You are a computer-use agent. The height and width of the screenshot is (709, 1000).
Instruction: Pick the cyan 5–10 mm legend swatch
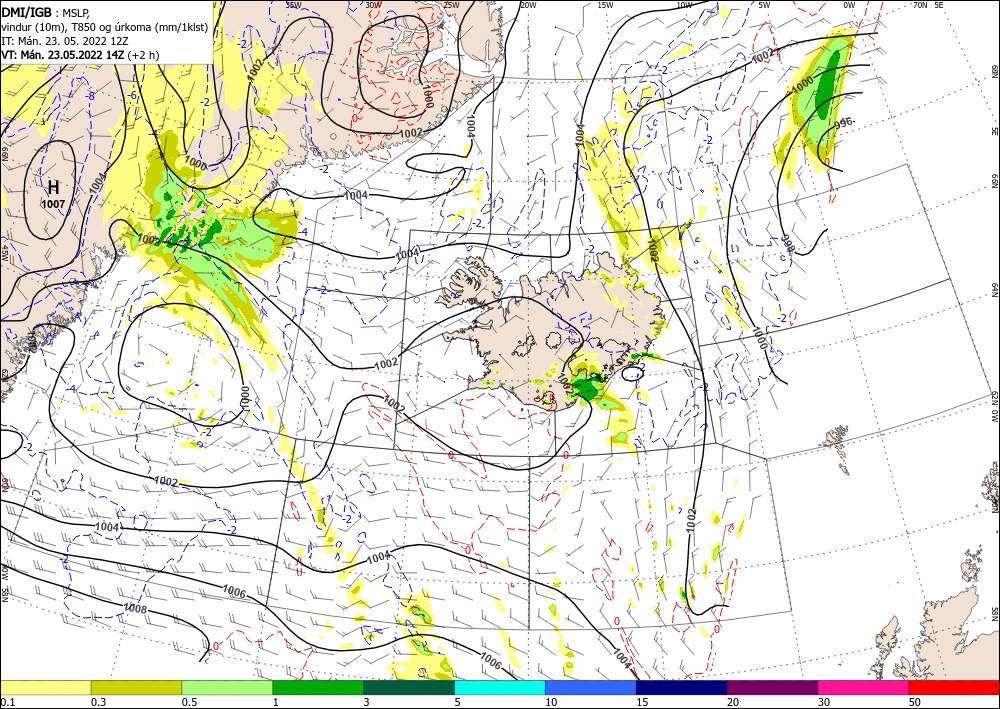(x=500, y=687)
